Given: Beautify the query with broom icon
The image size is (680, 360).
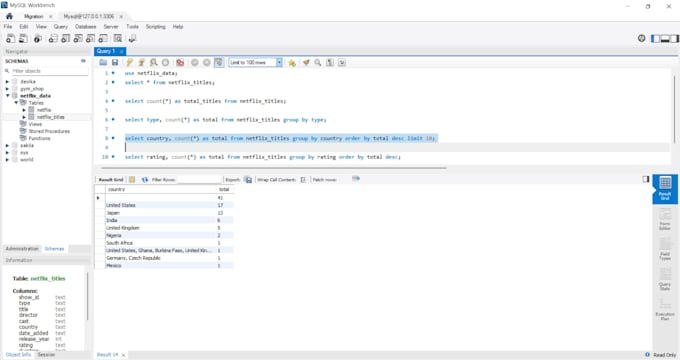Looking at the screenshot, I should pos(306,62).
